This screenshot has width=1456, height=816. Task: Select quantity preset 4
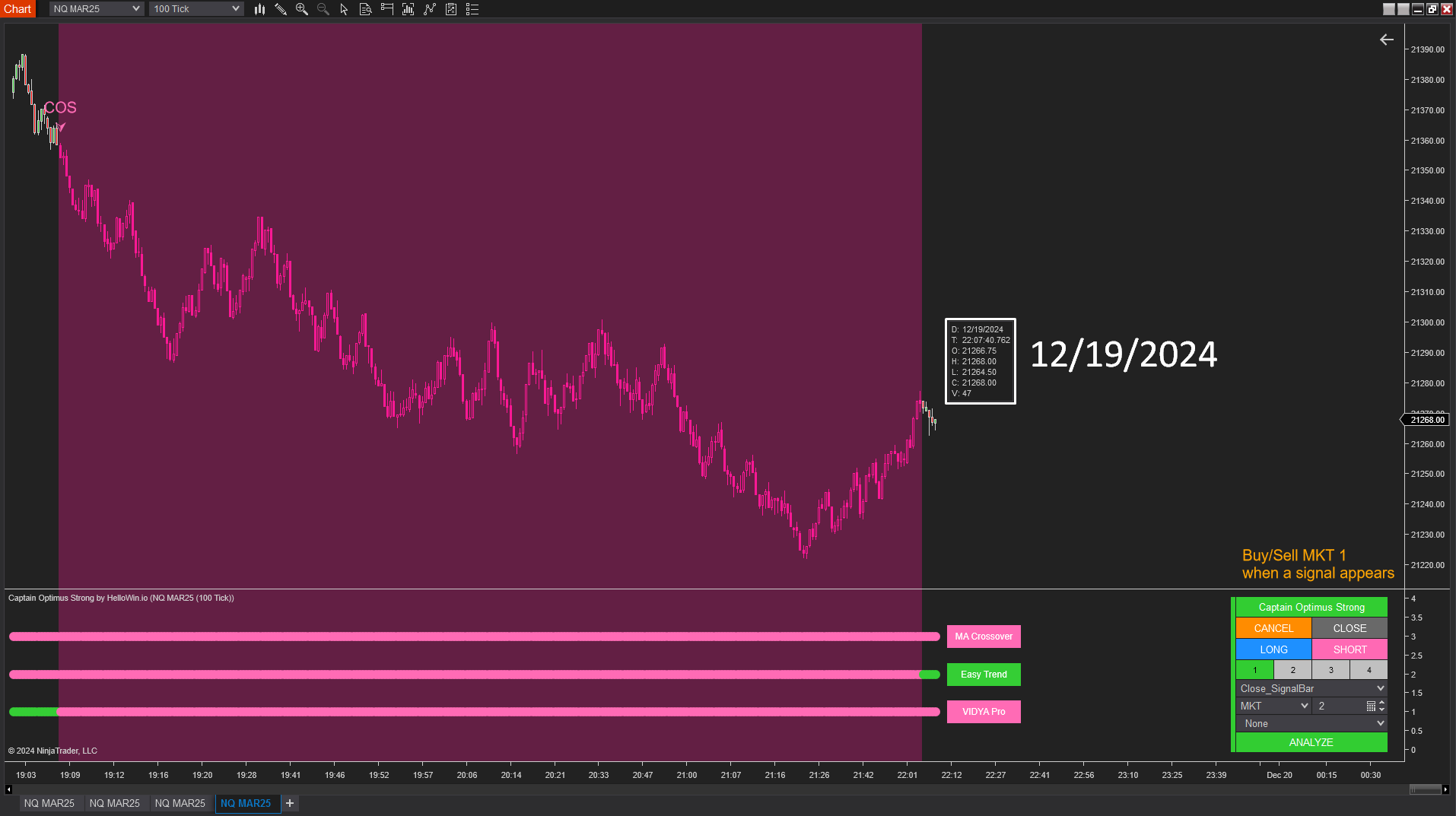1369,670
